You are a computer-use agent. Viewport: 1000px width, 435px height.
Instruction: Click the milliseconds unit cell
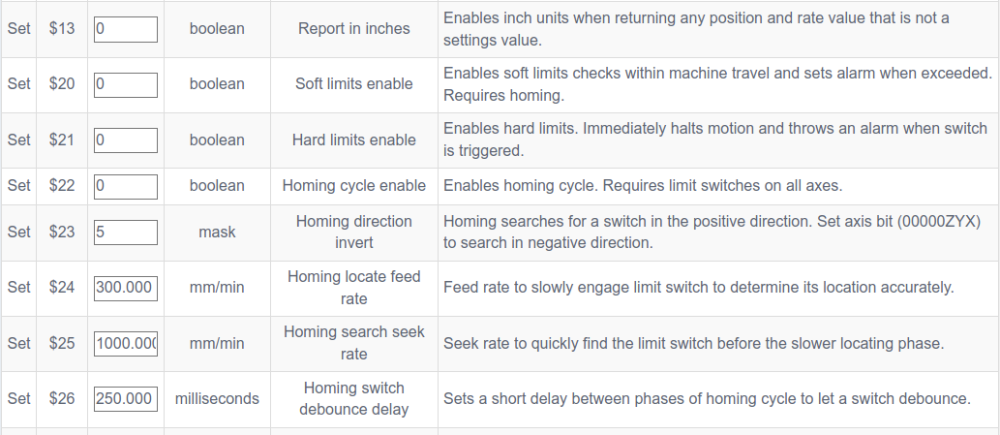(217, 399)
